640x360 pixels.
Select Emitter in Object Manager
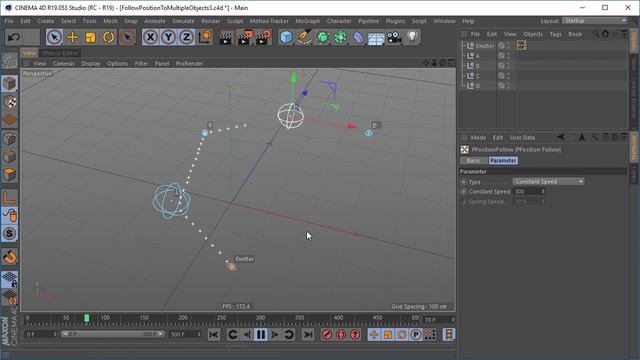[x=484, y=46]
